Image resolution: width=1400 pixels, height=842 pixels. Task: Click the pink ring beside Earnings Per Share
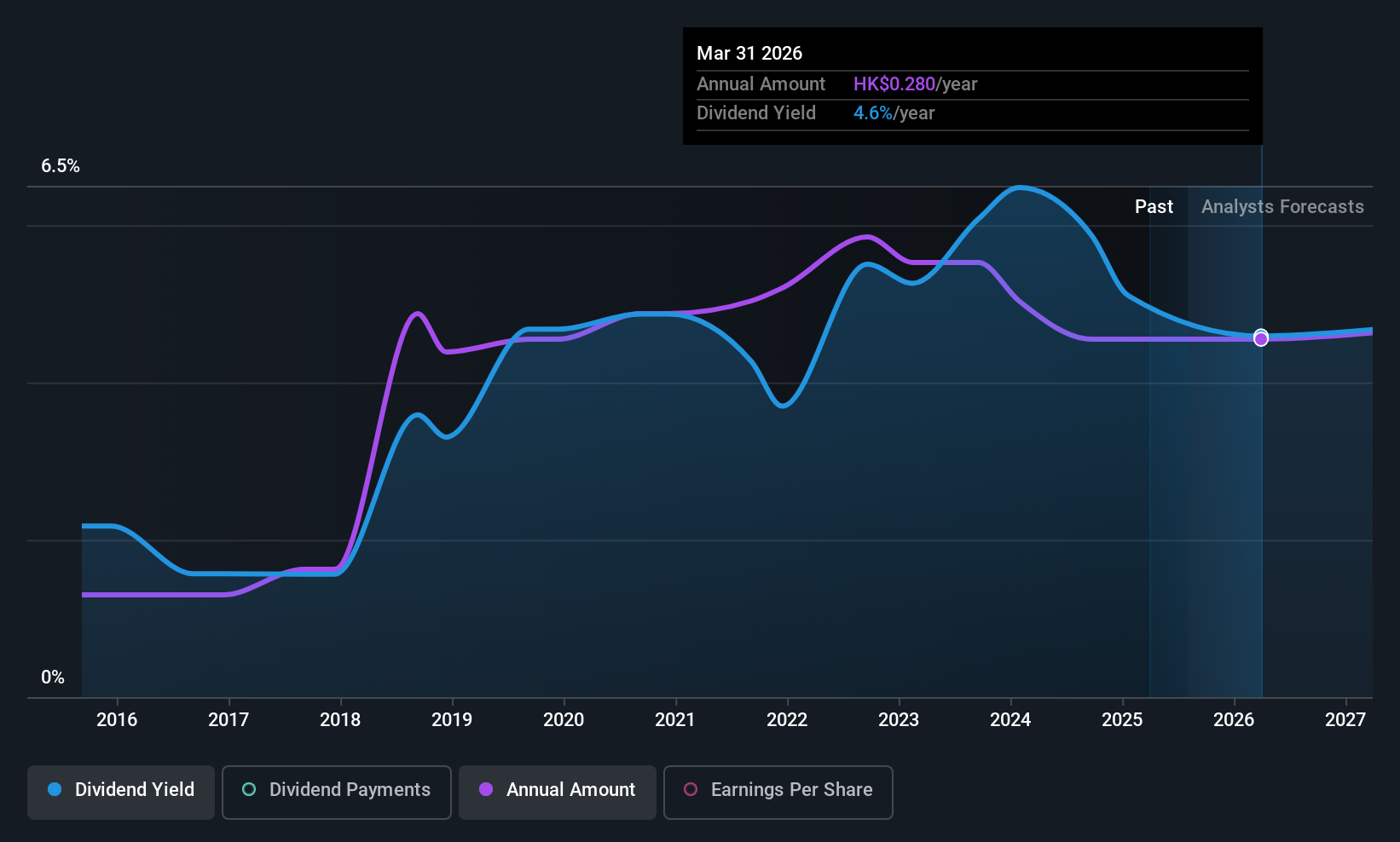click(691, 790)
